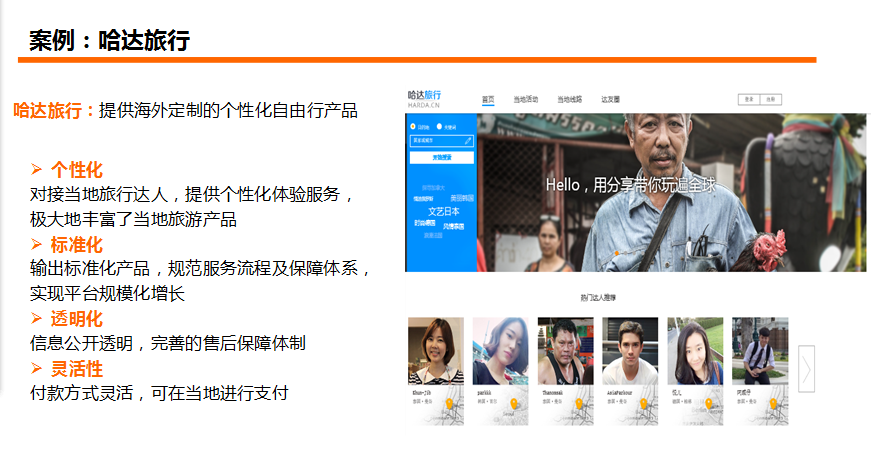Screen dimensions: 894x472
Task: Click the login button in the website header
Action: point(749,99)
